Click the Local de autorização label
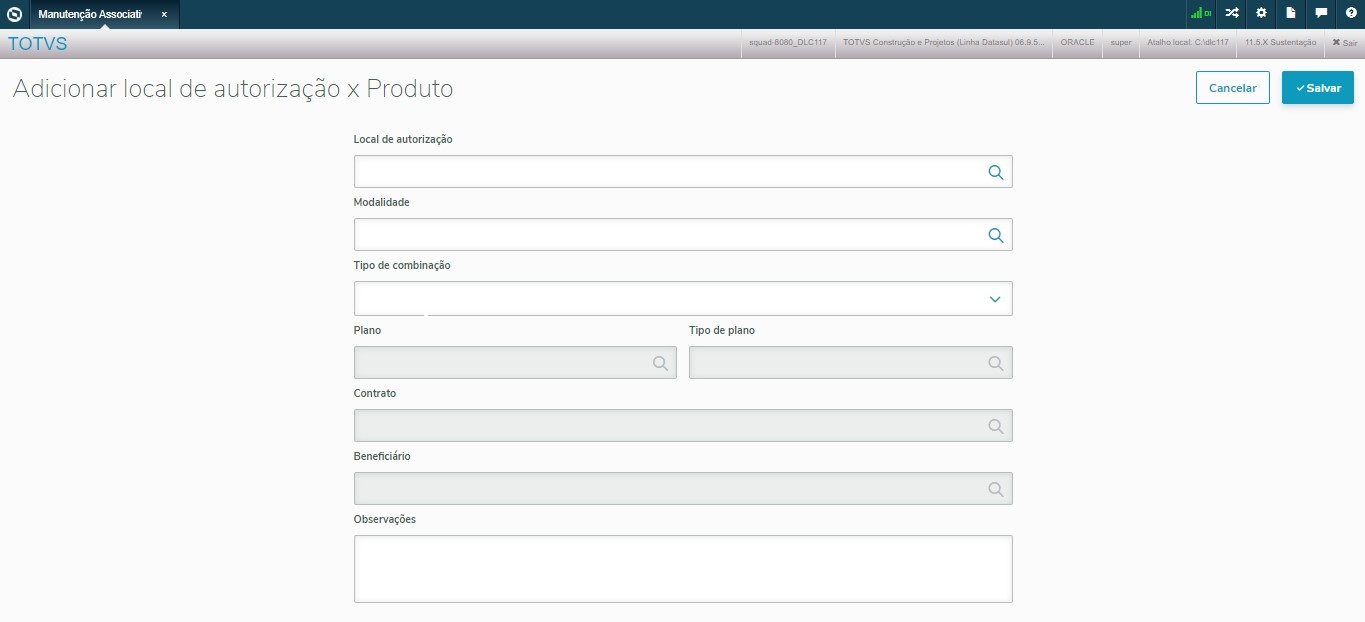 pyautogui.click(x=403, y=139)
